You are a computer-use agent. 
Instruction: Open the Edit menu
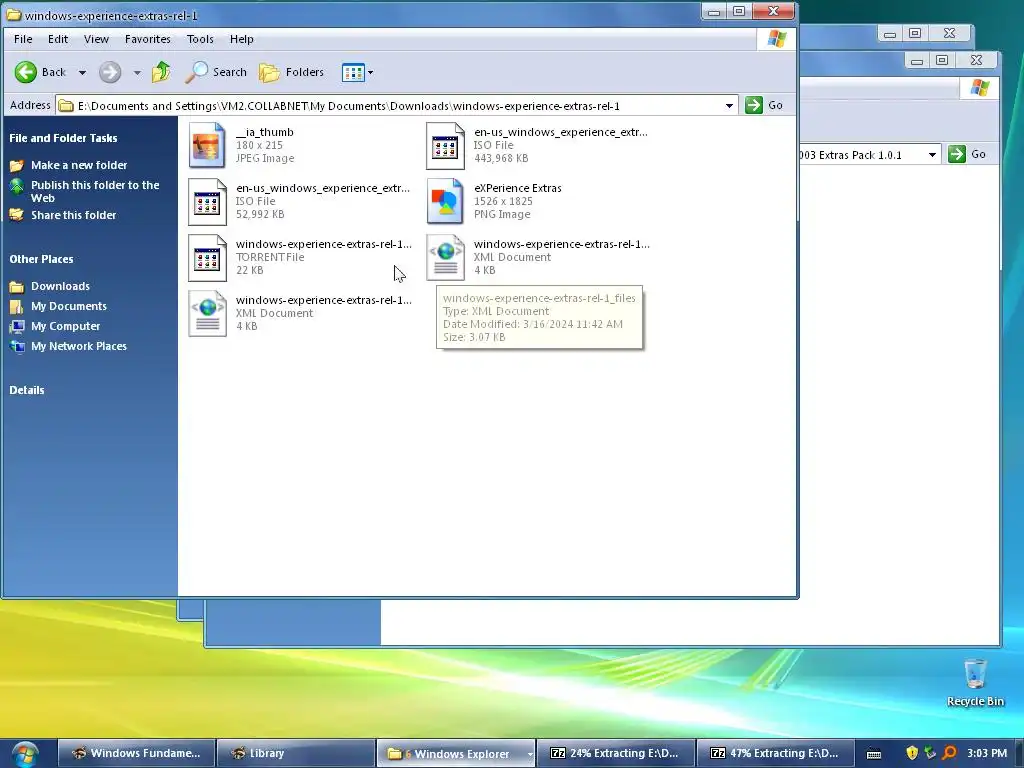(58, 39)
